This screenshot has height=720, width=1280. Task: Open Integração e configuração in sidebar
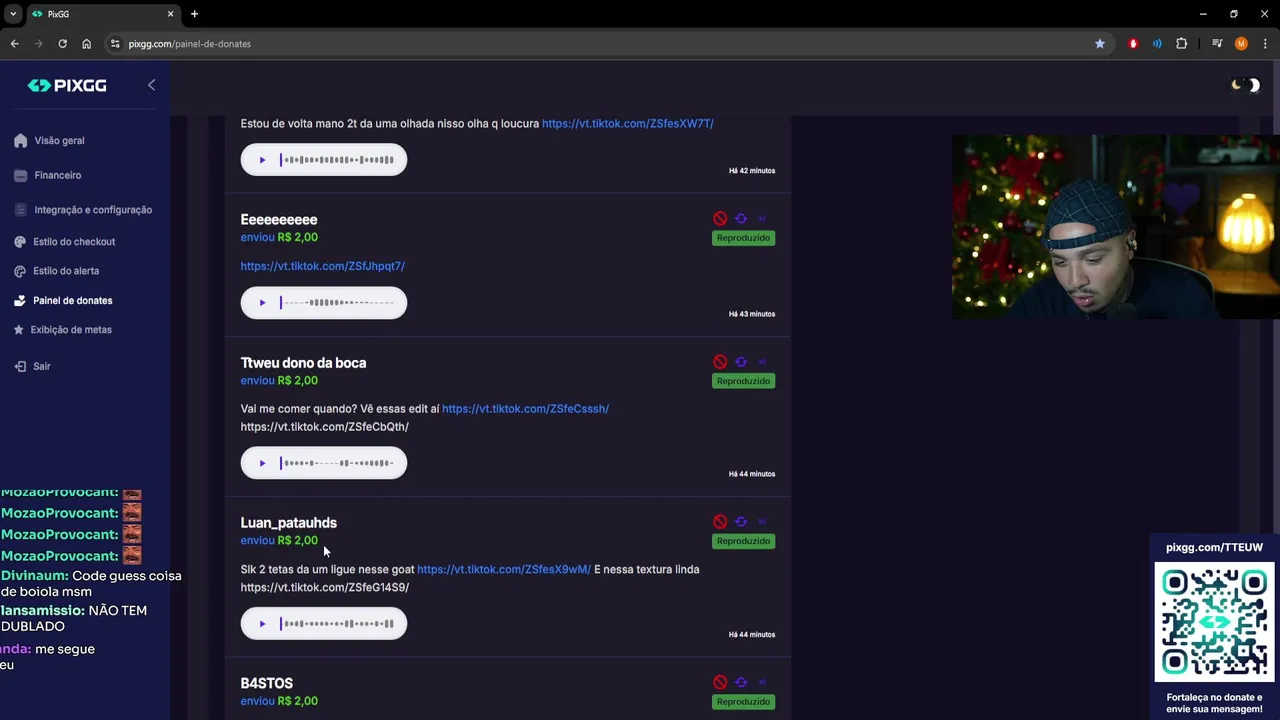[x=83, y=210]
